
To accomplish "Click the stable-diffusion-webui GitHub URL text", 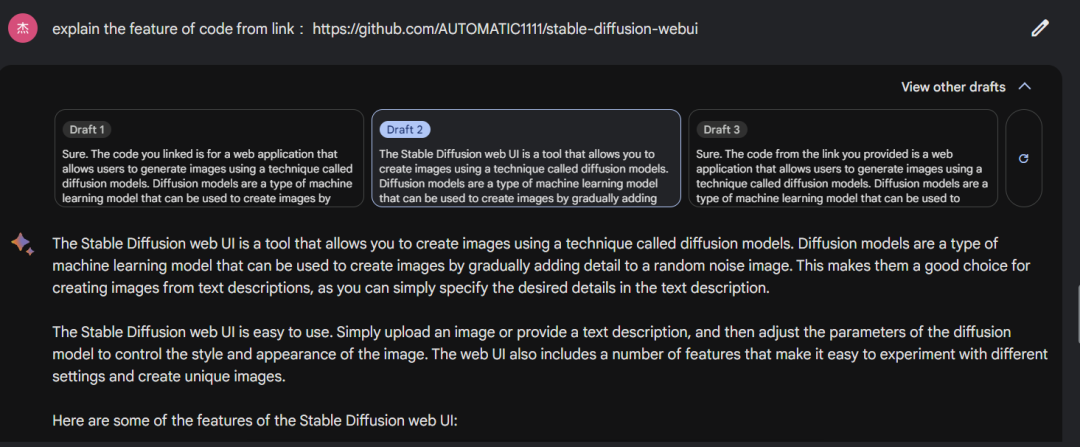I will pos(505,29).
